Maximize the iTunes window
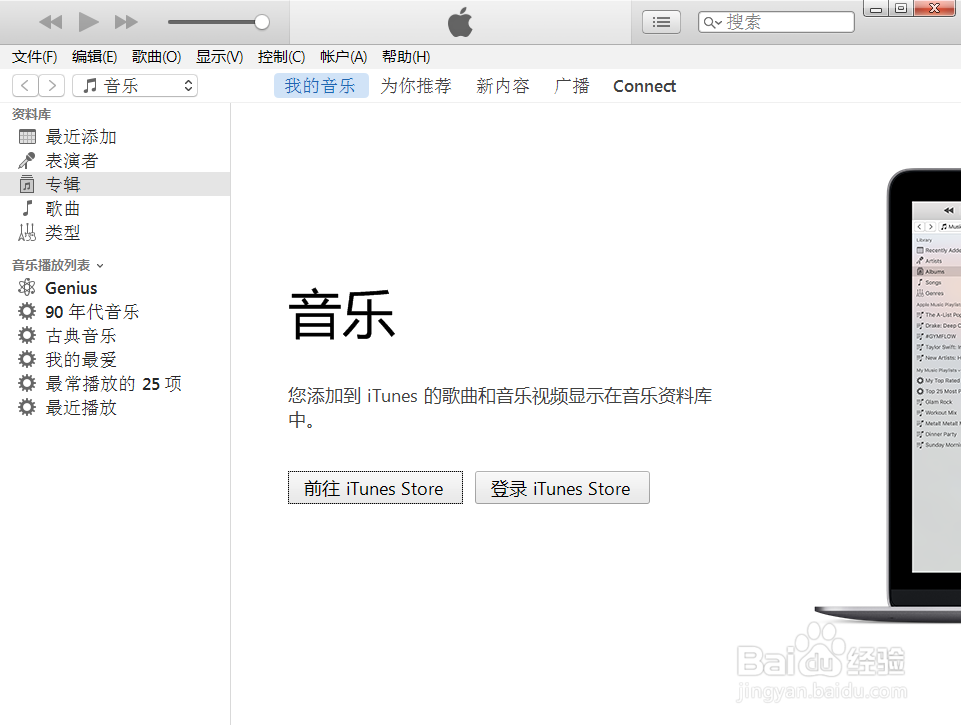 [x=901, y=9]
